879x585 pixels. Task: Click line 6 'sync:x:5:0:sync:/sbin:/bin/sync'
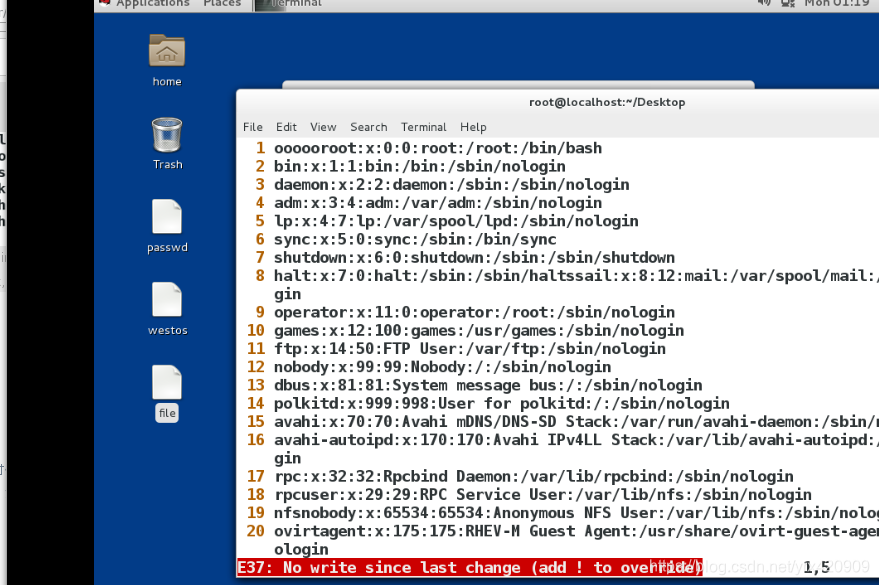(x=415, y=239)
